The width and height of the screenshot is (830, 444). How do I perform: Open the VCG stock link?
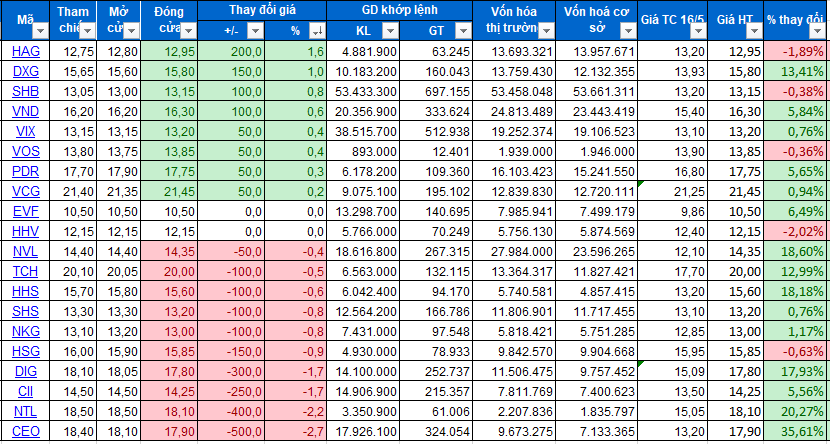[x=26, y=192]
